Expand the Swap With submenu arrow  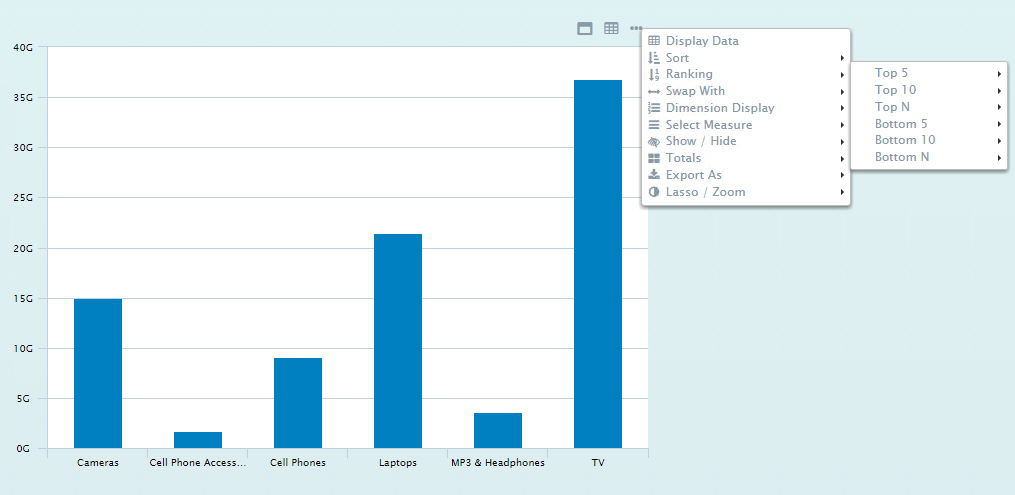pyautogui.click(x=843, y=91)
